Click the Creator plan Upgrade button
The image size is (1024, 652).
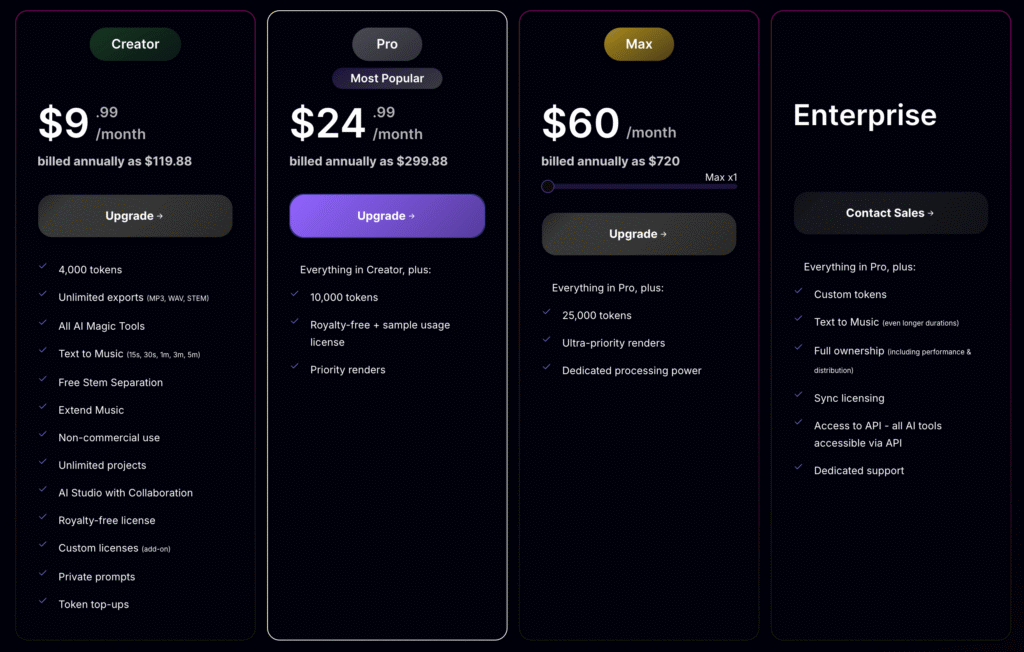pyautogui.click(x=135, y=216)
